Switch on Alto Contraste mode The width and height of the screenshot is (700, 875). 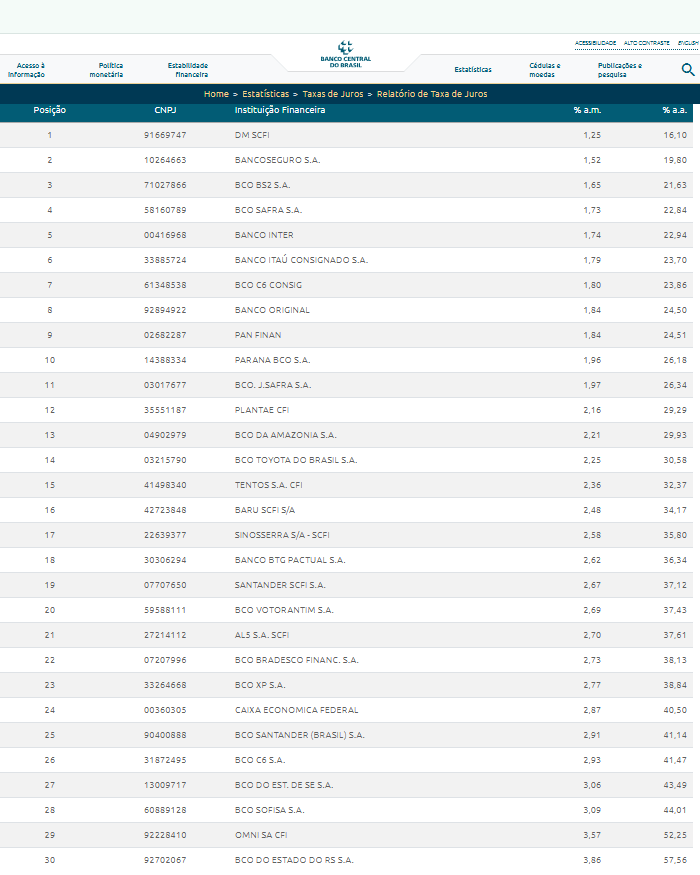(x=646, y=43)
